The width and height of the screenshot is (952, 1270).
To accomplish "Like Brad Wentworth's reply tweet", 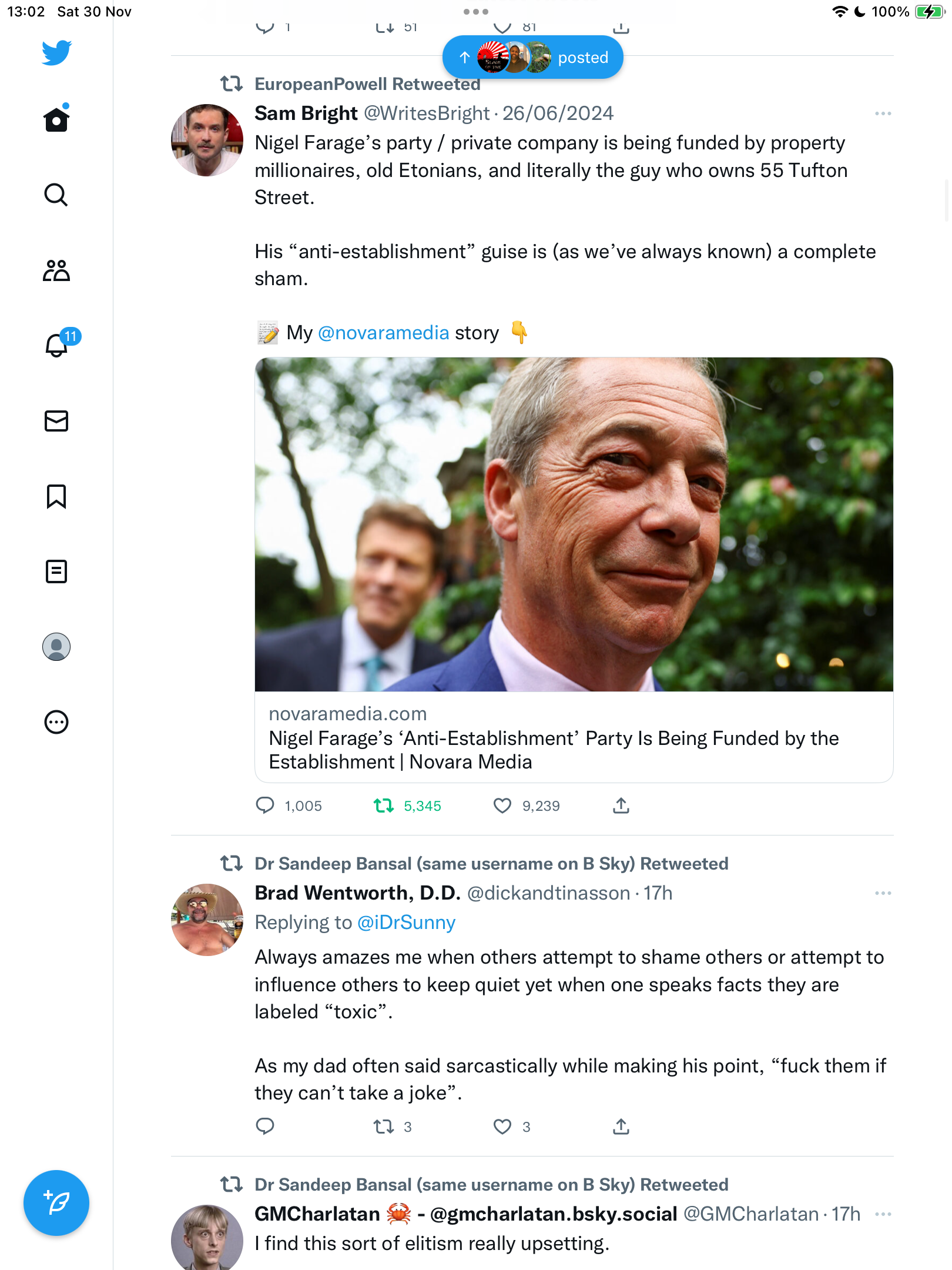I will pos(502,1127).
